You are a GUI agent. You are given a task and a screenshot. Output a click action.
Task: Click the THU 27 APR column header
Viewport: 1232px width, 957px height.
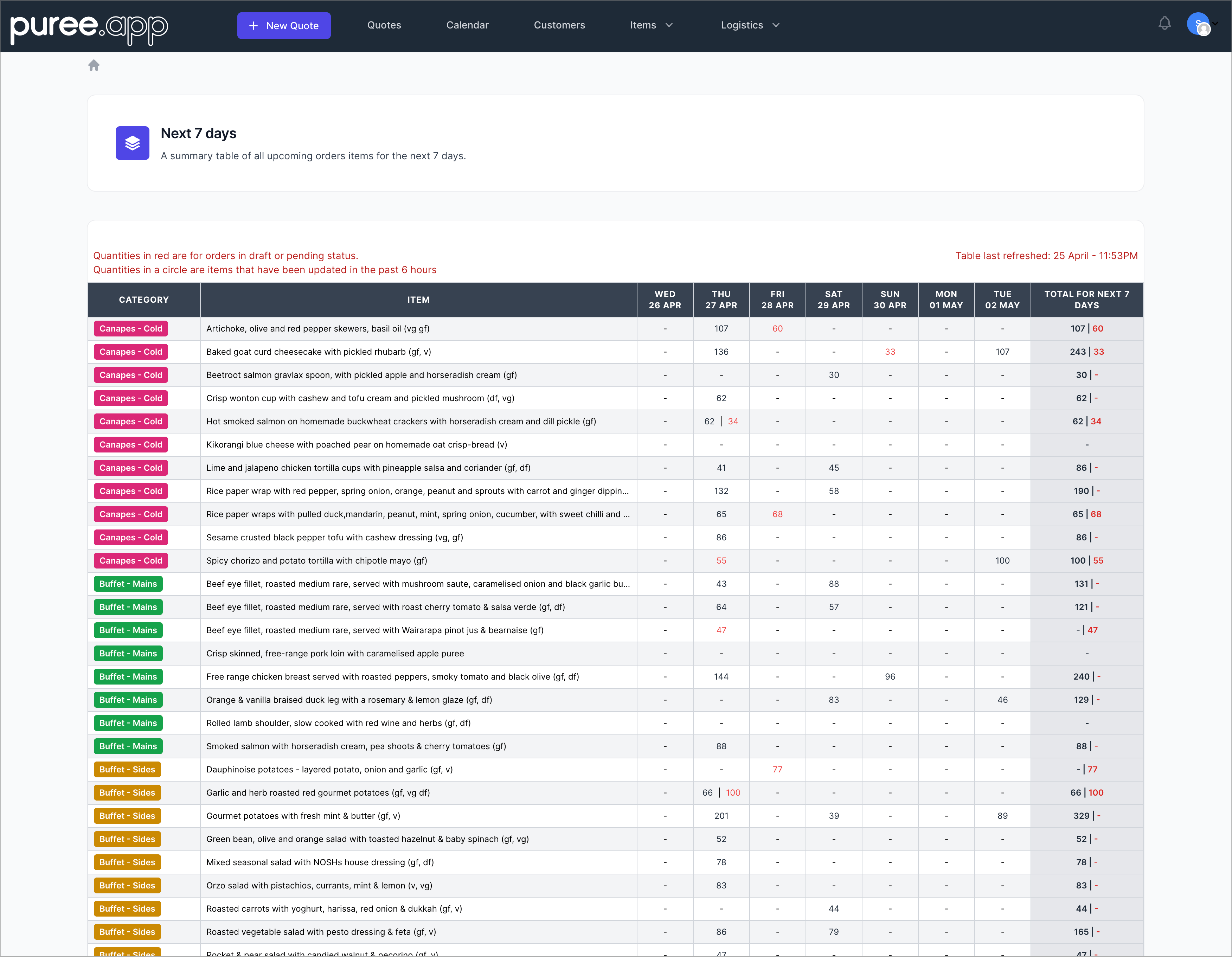[721, 300]
